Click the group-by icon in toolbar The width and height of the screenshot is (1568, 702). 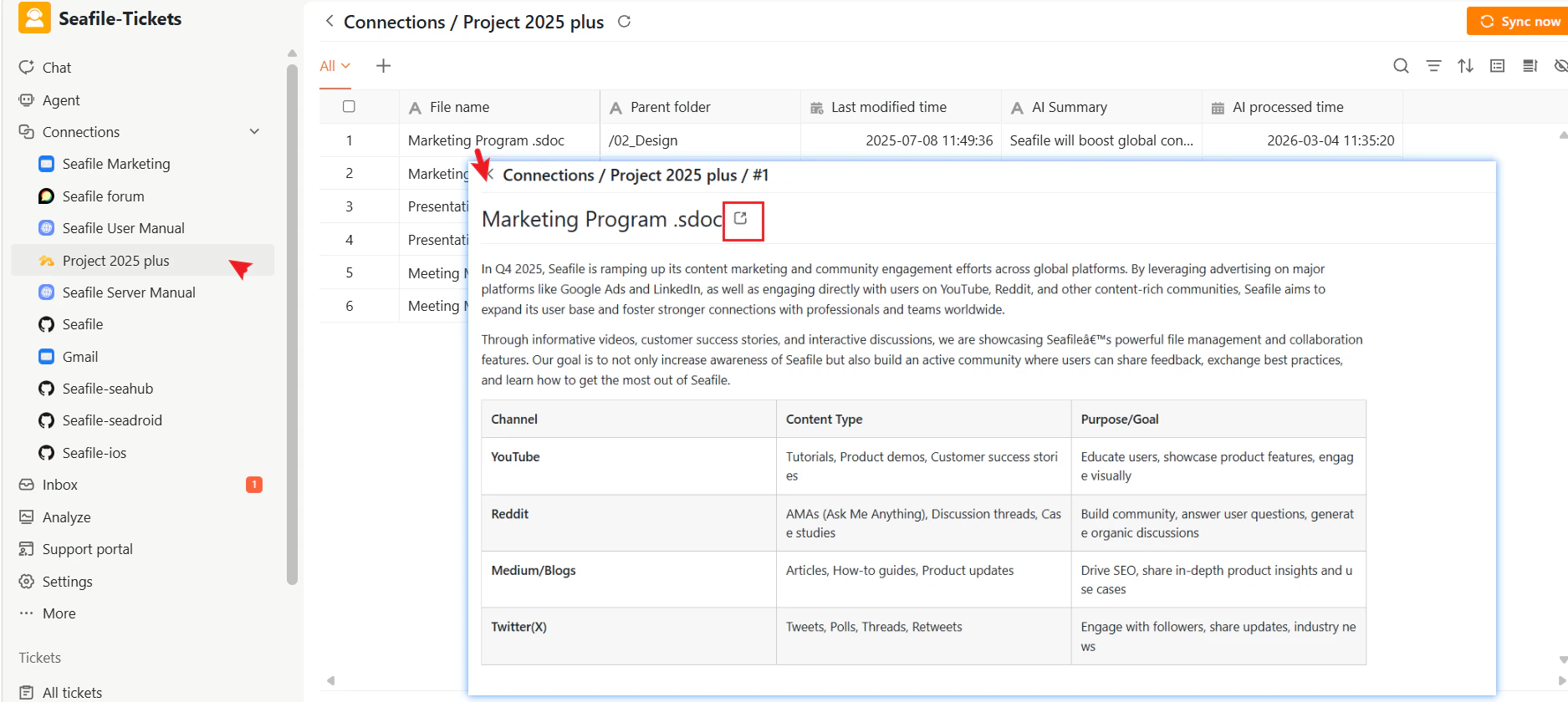(1497, 66)
